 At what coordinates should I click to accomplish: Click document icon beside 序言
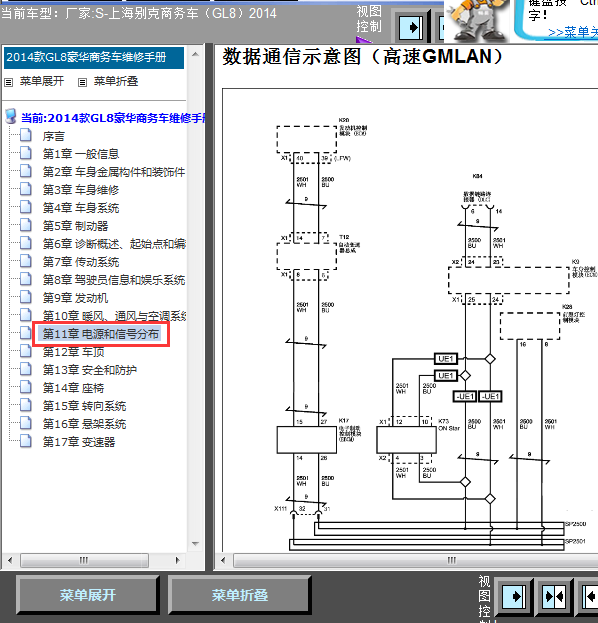[26, 135]
